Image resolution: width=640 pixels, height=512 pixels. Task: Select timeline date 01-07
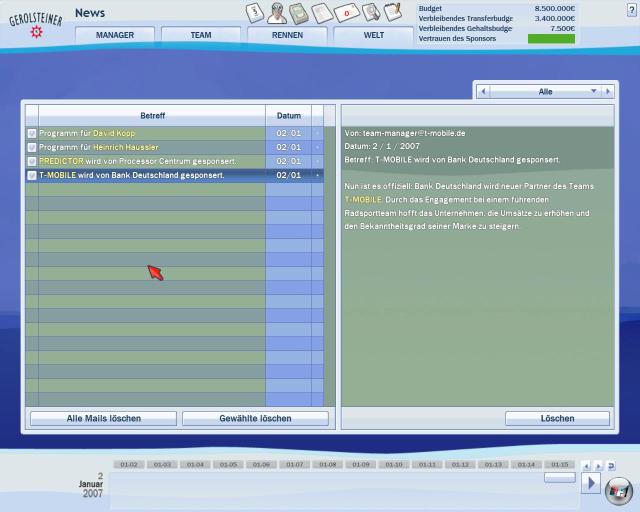coord(294,465)
